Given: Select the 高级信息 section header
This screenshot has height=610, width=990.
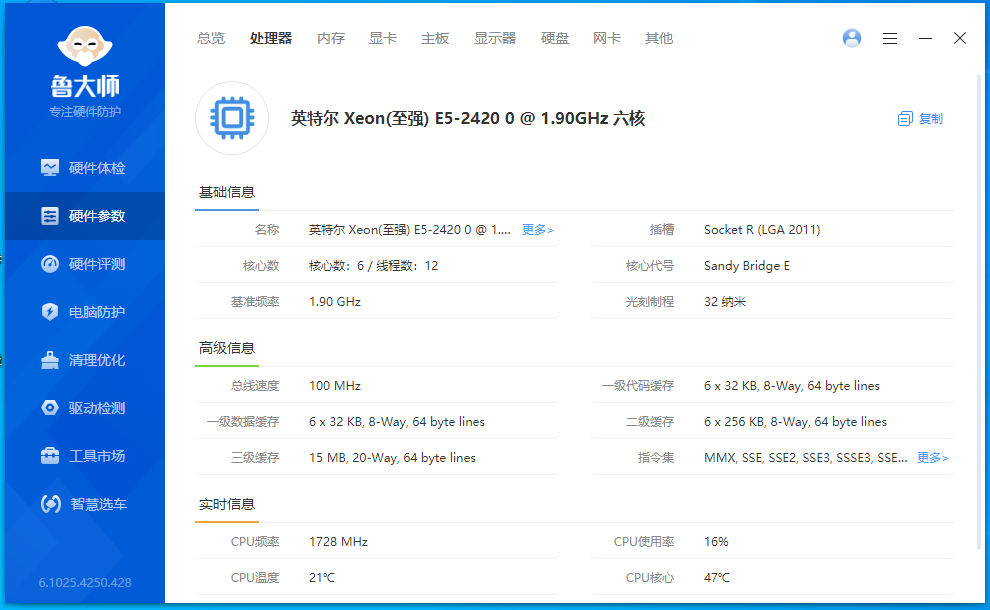Looking at the screenshot, I should coord(227,349).
